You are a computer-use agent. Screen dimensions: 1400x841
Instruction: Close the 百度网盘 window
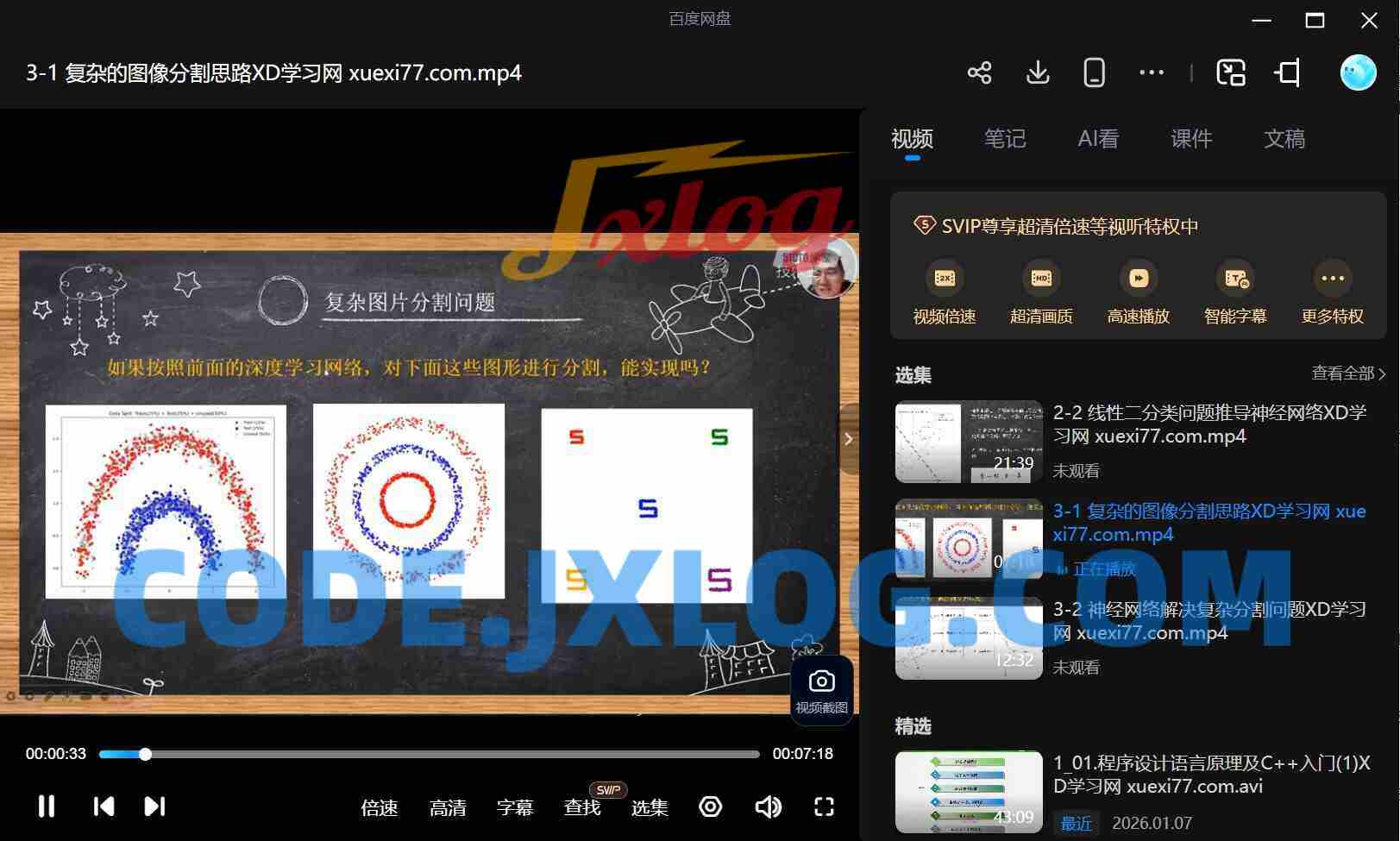(x=1369, y=20)
